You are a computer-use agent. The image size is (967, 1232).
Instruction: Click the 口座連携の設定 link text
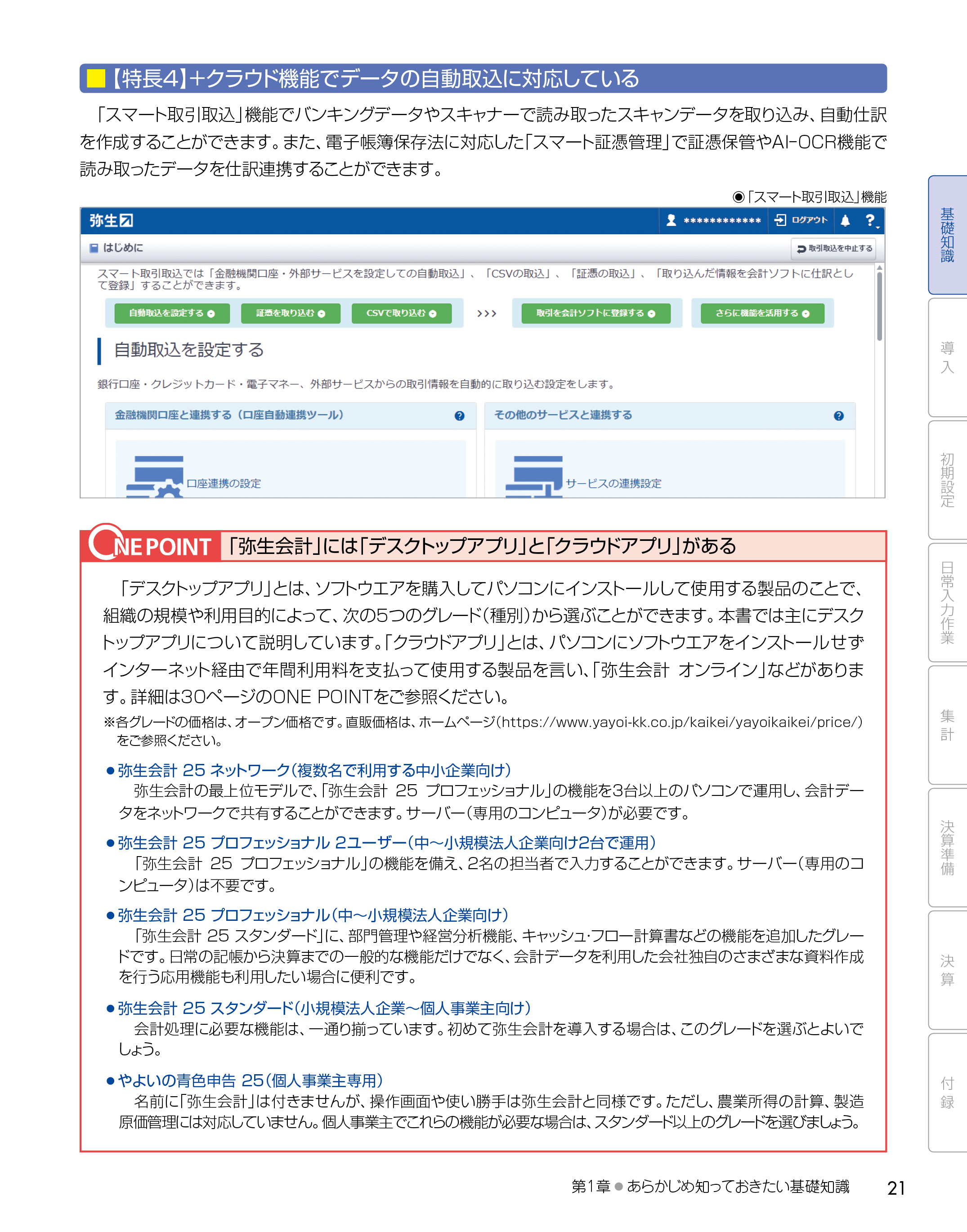224,484
